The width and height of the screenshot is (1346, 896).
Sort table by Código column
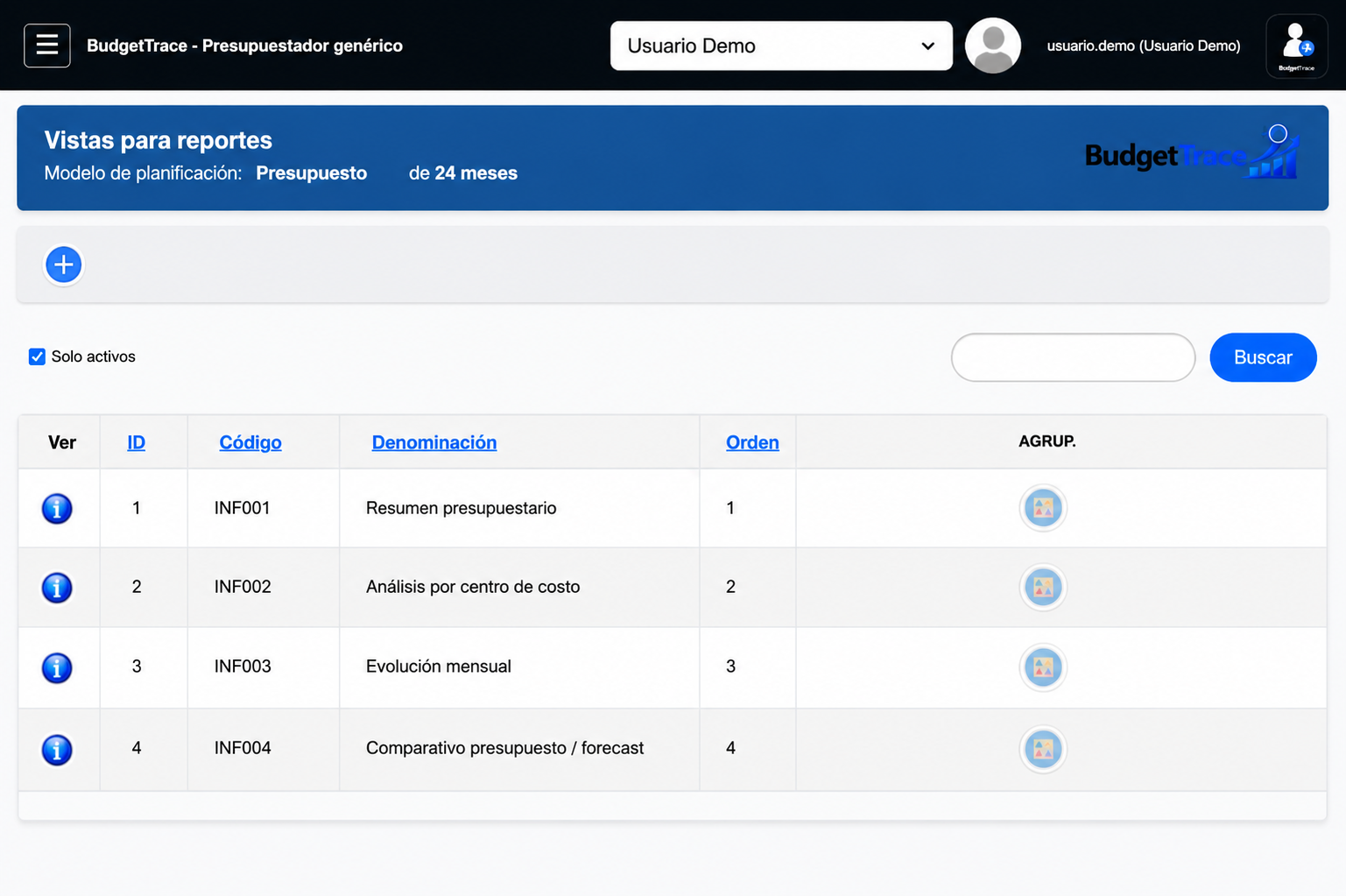click(250, 442)
